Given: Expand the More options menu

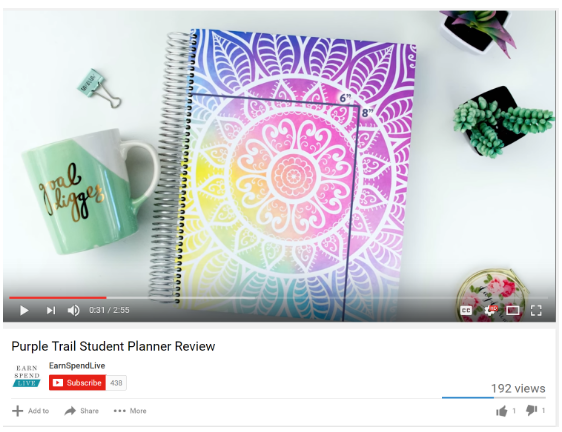Looking at the screenshot, I should [130, 411].
